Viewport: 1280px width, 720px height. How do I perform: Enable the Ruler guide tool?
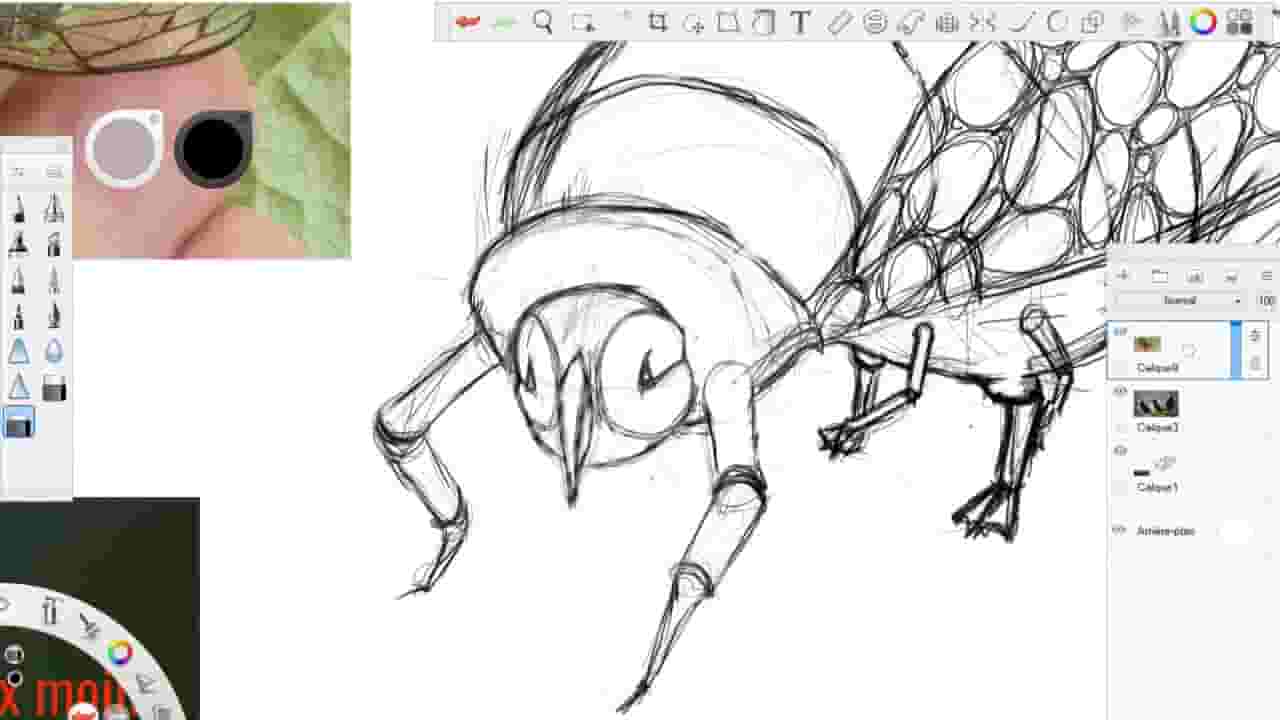coord(838,22)
